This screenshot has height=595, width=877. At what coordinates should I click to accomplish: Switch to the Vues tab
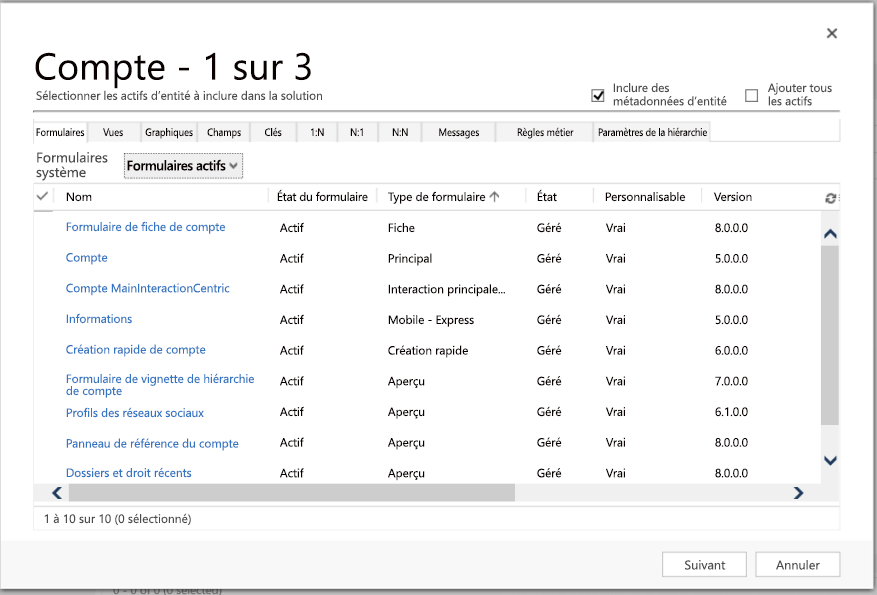click(113, 132)
